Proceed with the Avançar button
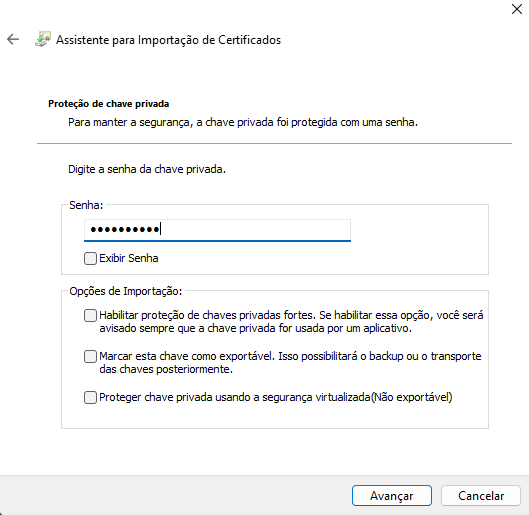 click(392, 495)
